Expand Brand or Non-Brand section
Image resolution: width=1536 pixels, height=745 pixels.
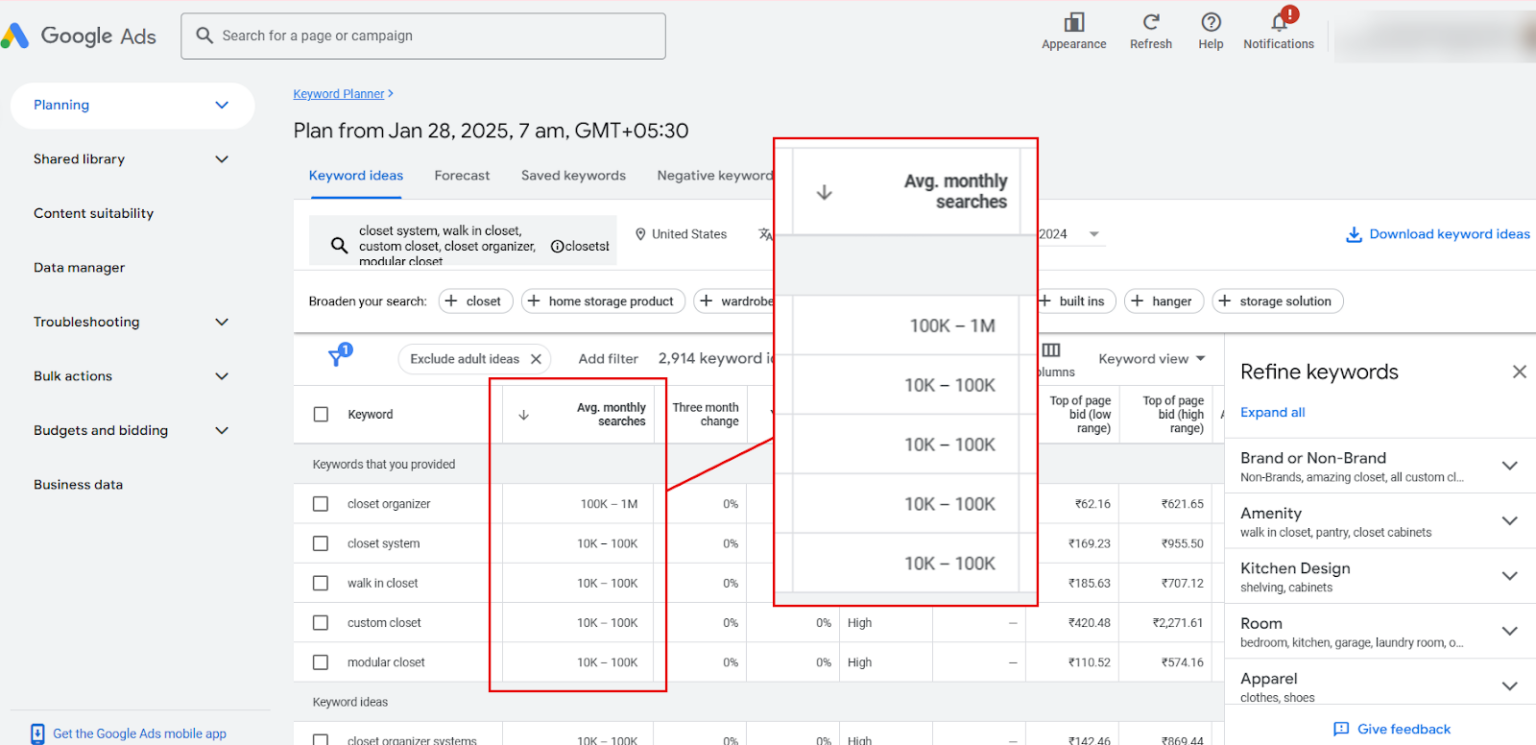coord(1510,466)
